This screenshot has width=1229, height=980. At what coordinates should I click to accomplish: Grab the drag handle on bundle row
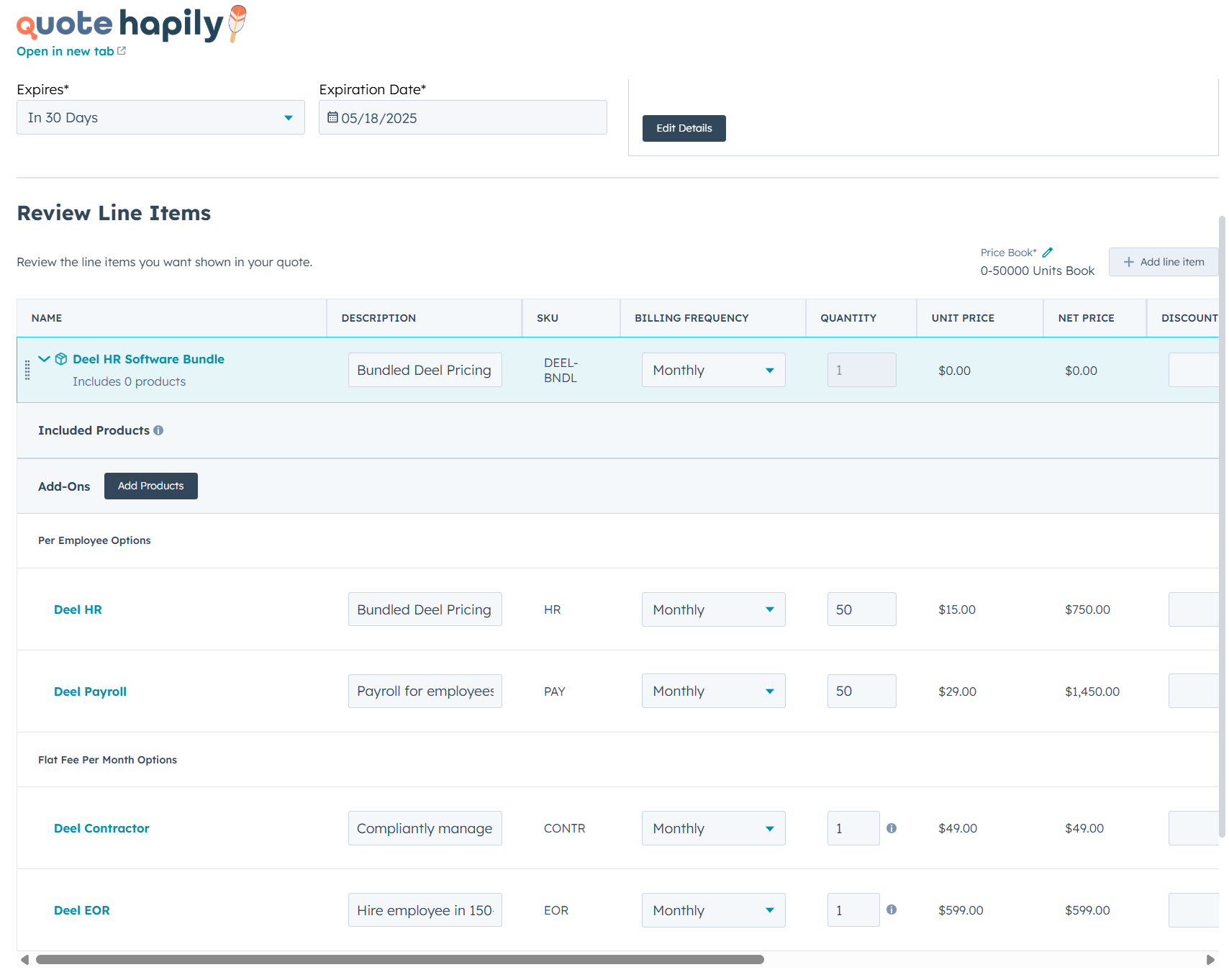pyautogui.click(x=27, y=370)
